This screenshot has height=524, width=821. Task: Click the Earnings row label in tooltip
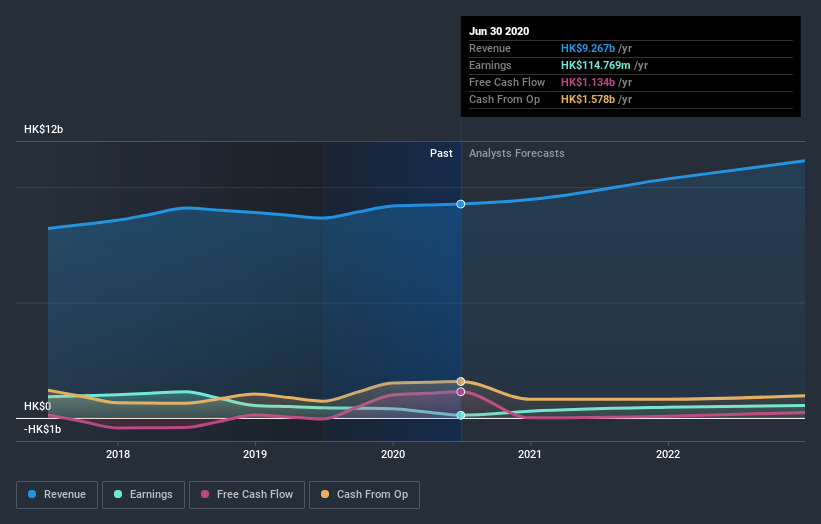pyautogui.click(x=490, y=65)
